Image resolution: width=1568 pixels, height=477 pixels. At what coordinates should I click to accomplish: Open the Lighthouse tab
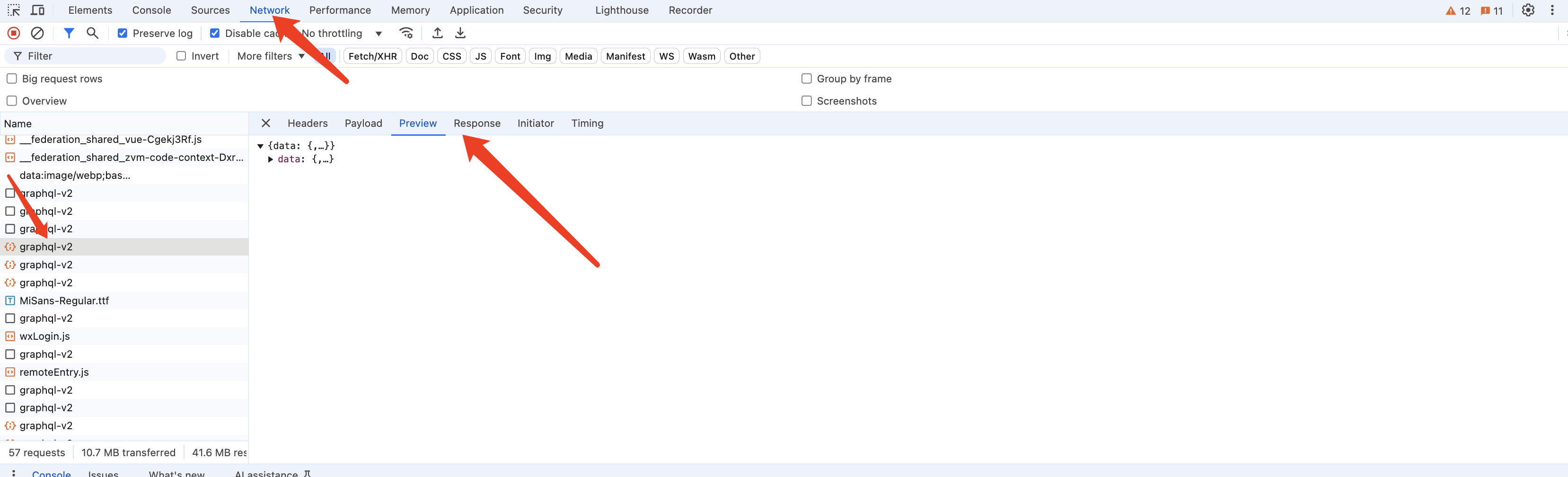coord(622,10)
